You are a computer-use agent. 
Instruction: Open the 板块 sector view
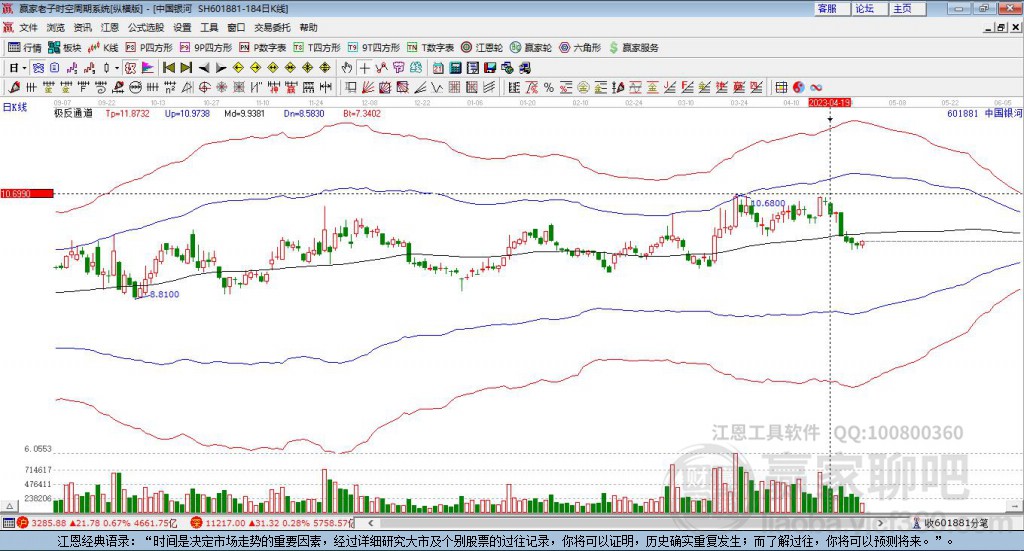pos(65,48)
